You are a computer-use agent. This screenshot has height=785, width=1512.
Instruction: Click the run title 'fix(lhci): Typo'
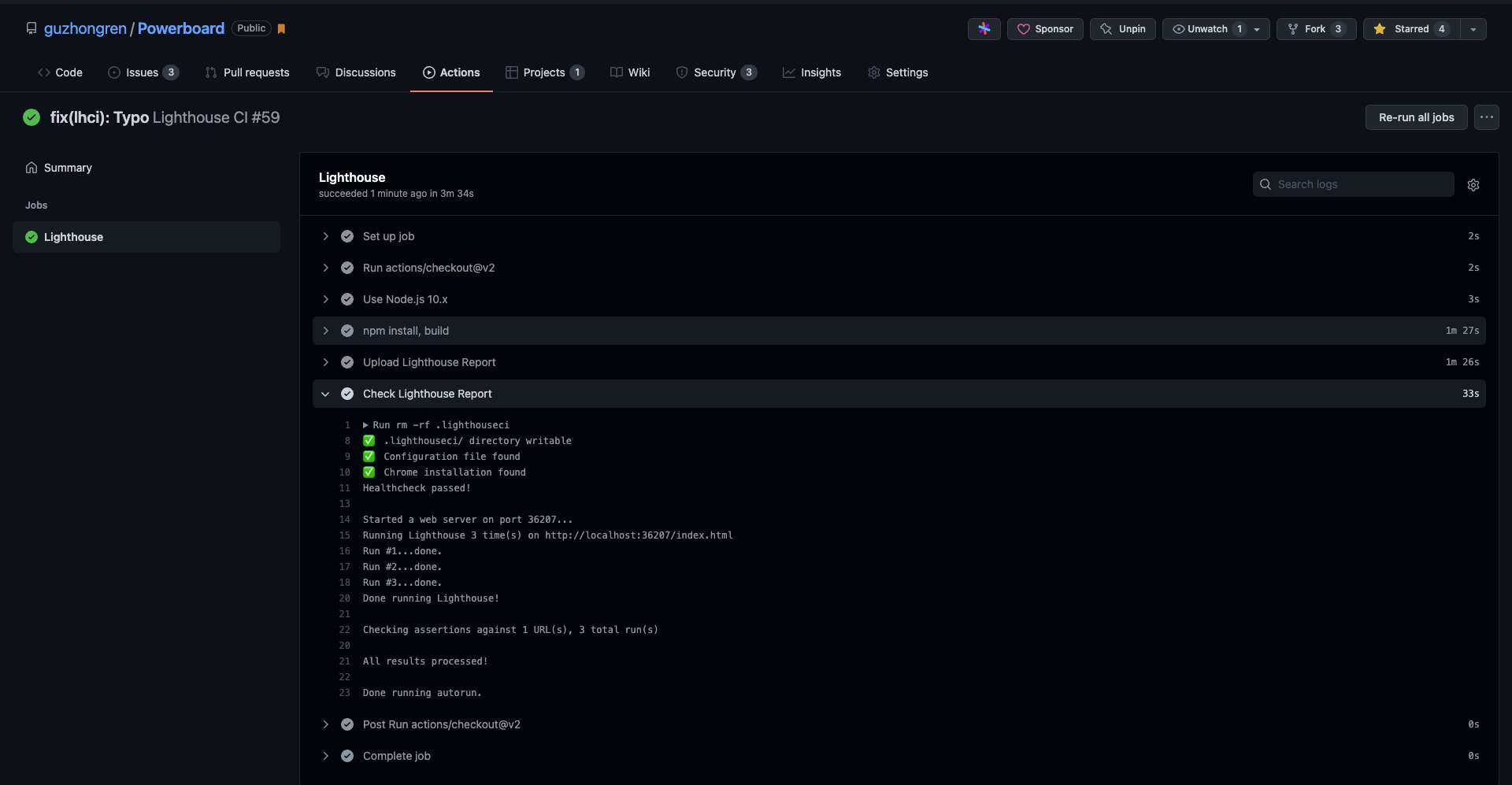tap(99, 117)
